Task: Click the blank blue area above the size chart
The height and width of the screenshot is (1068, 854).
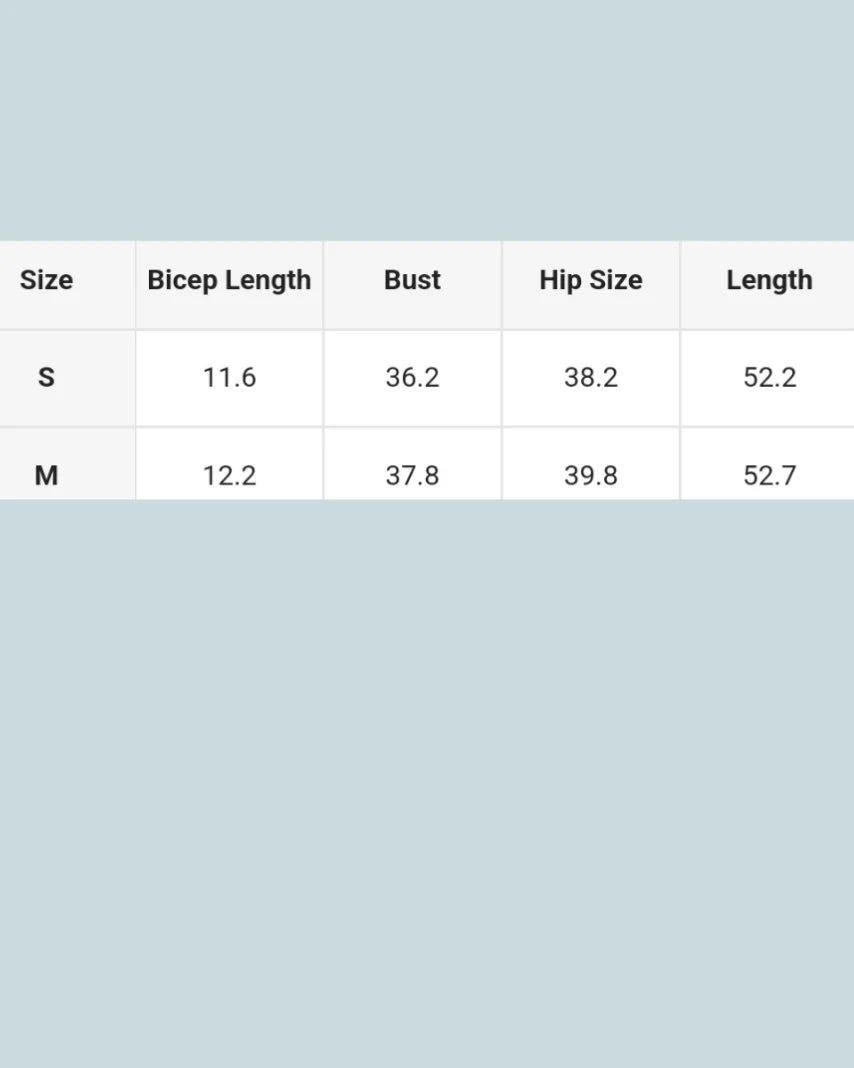Action: (427, 120)
